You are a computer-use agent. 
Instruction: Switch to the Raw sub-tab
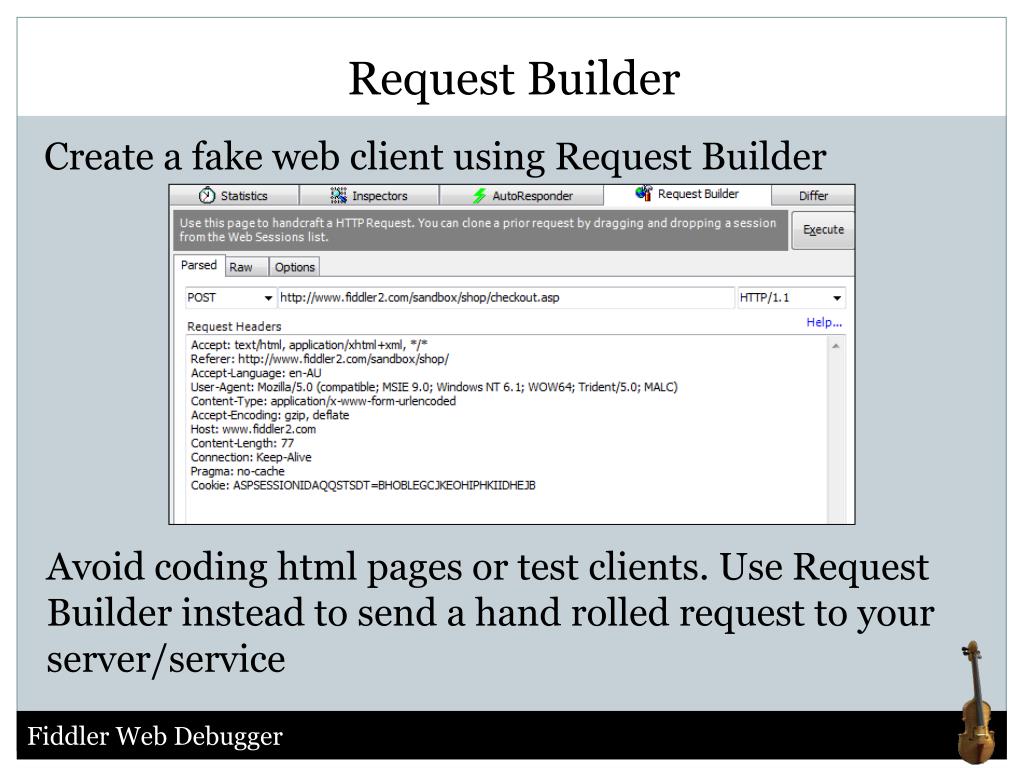246,267
